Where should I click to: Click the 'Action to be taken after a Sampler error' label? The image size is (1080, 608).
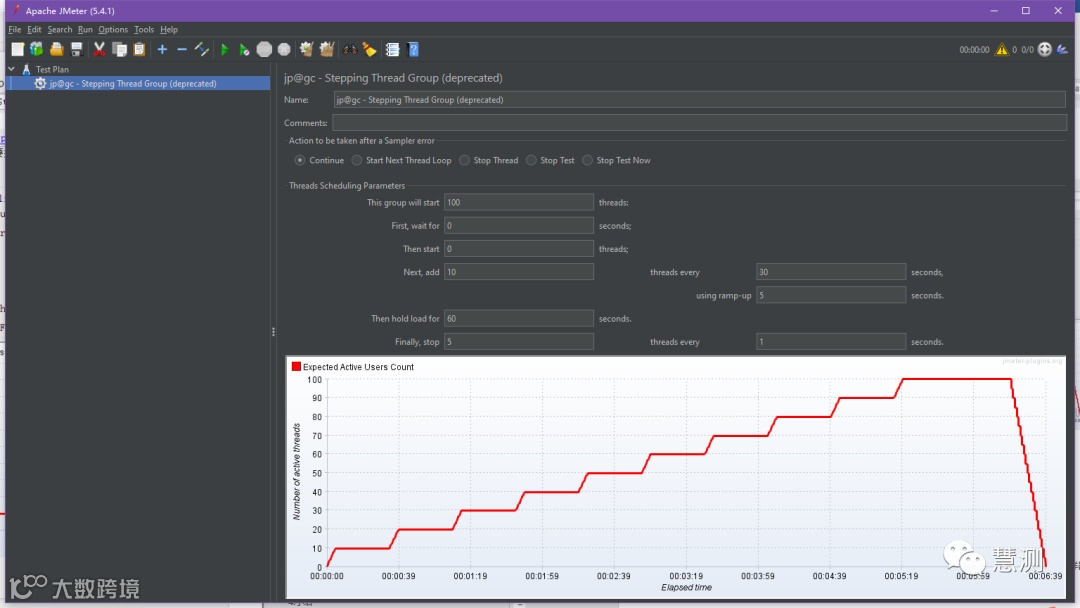pyautogui.click(x=362, y=140)
